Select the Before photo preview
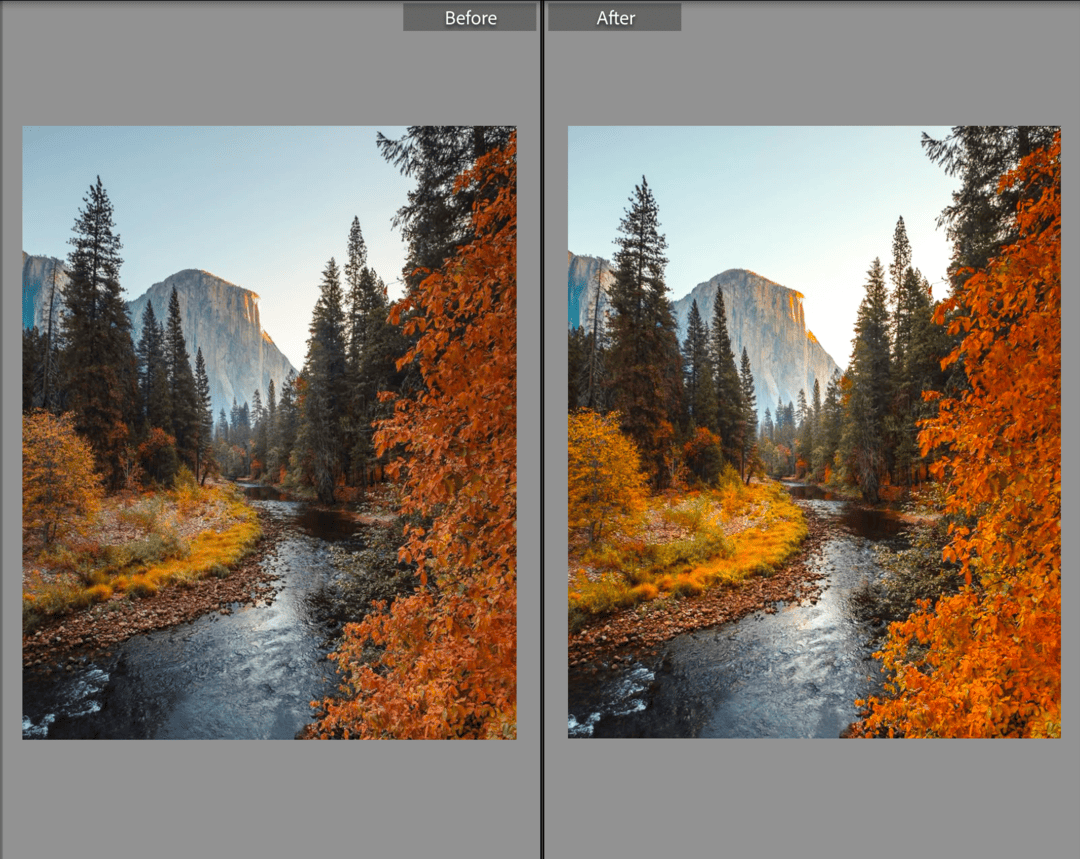Image resolution: width=1080 pixels, height=859 pixels. (x=269, y=433)
